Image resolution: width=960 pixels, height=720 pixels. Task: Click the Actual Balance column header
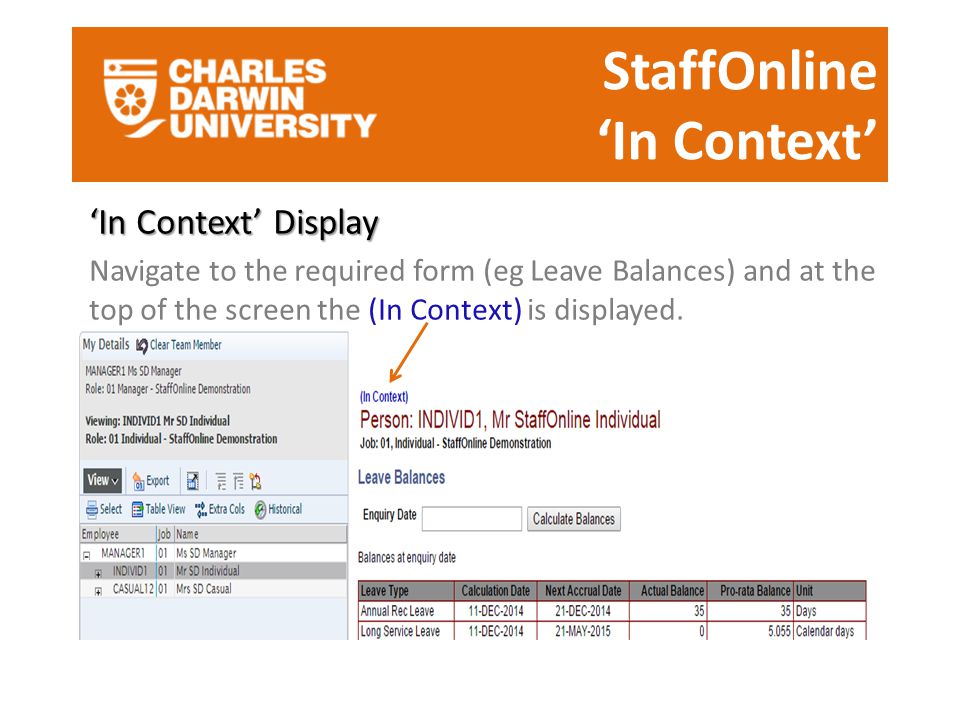click(x=669, y=591)
